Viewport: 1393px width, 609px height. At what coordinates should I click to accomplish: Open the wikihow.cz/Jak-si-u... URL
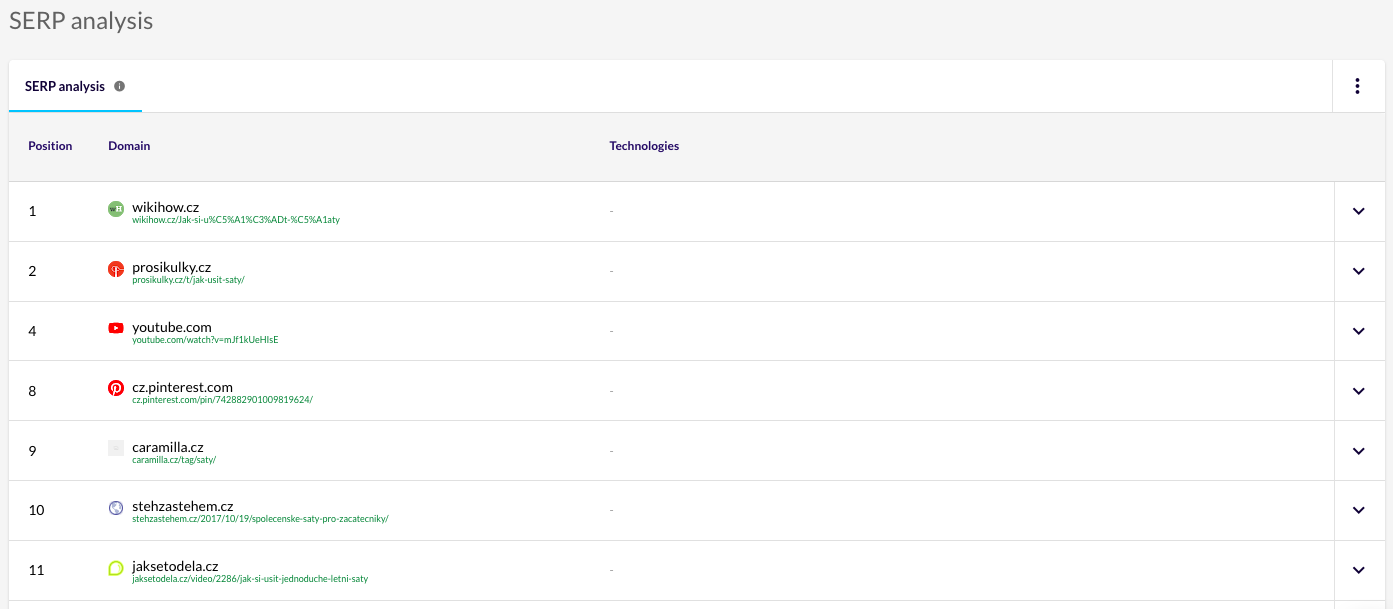pos(236,220)
